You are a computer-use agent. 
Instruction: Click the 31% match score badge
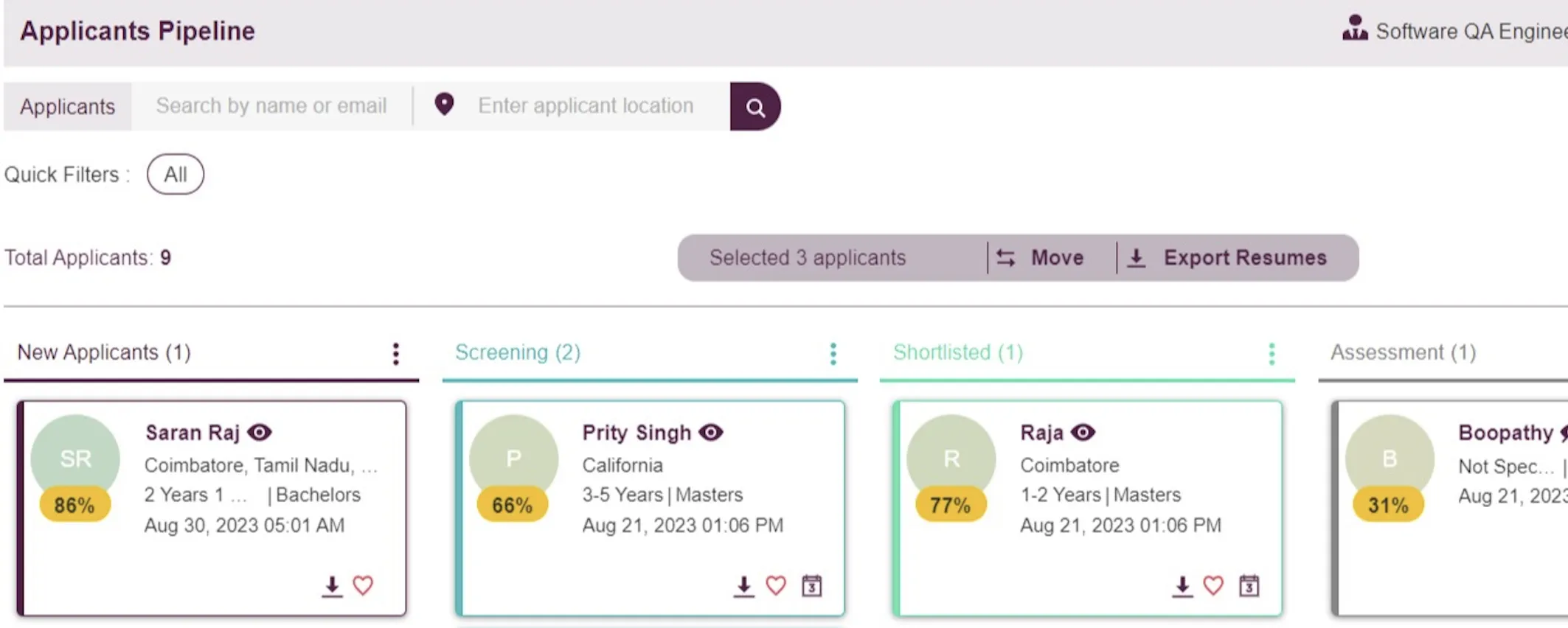coord(1388,505)
